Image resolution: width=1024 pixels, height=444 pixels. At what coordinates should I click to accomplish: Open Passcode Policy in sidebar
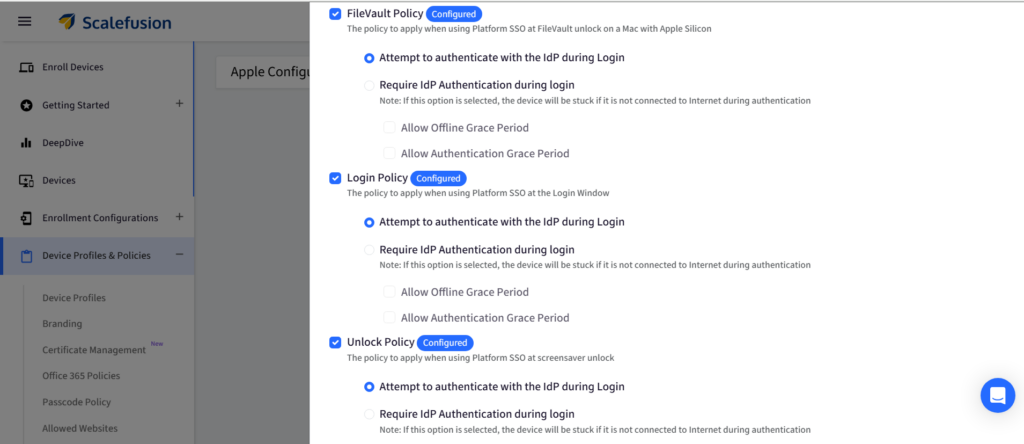click(76, 402)
